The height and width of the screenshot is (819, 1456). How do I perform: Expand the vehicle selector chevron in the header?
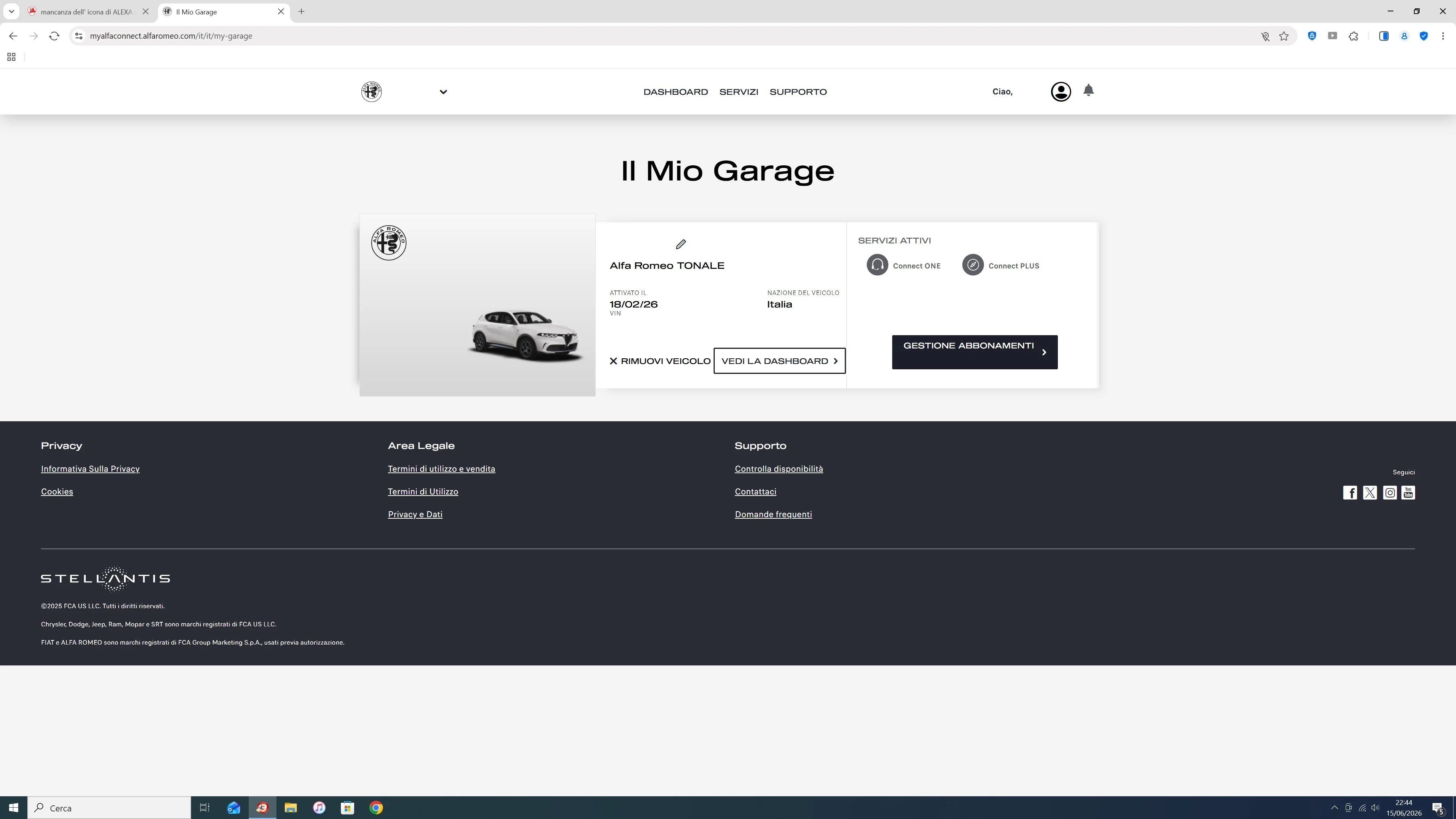click(443, 92)
